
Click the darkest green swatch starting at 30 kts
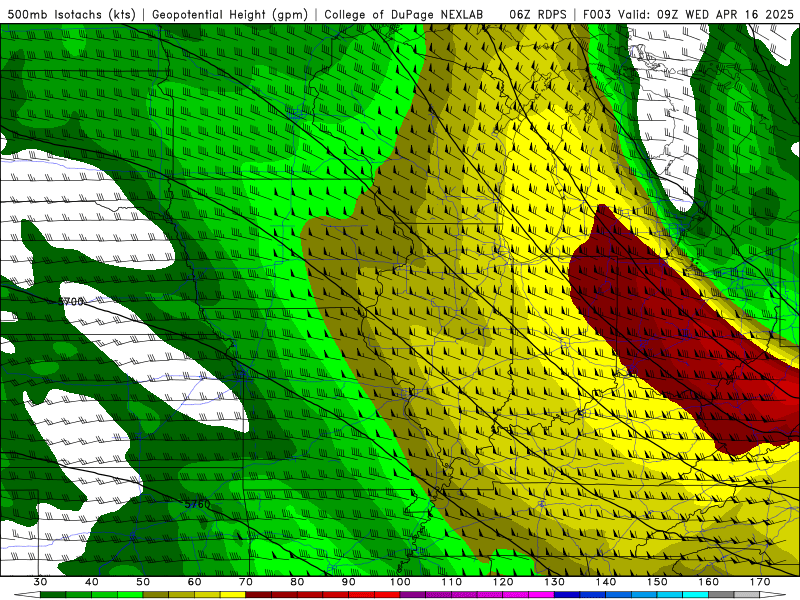coord(53,595)
